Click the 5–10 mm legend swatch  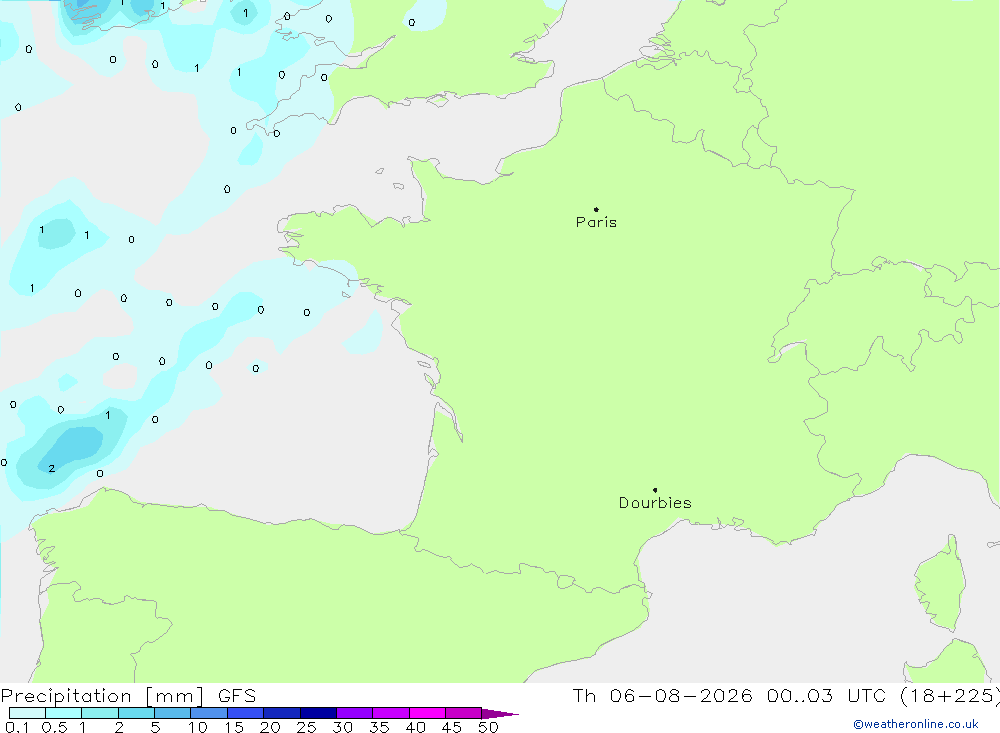172,713
